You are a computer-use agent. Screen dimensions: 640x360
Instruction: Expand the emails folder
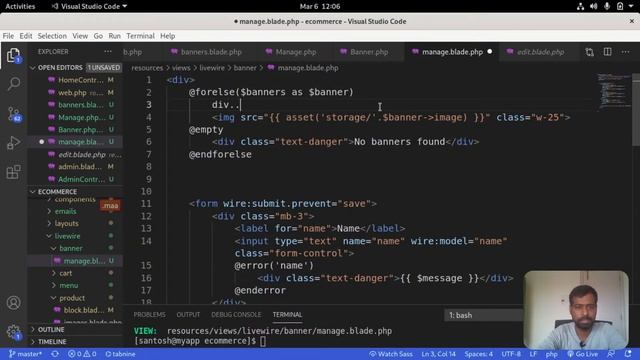(65, 211)
